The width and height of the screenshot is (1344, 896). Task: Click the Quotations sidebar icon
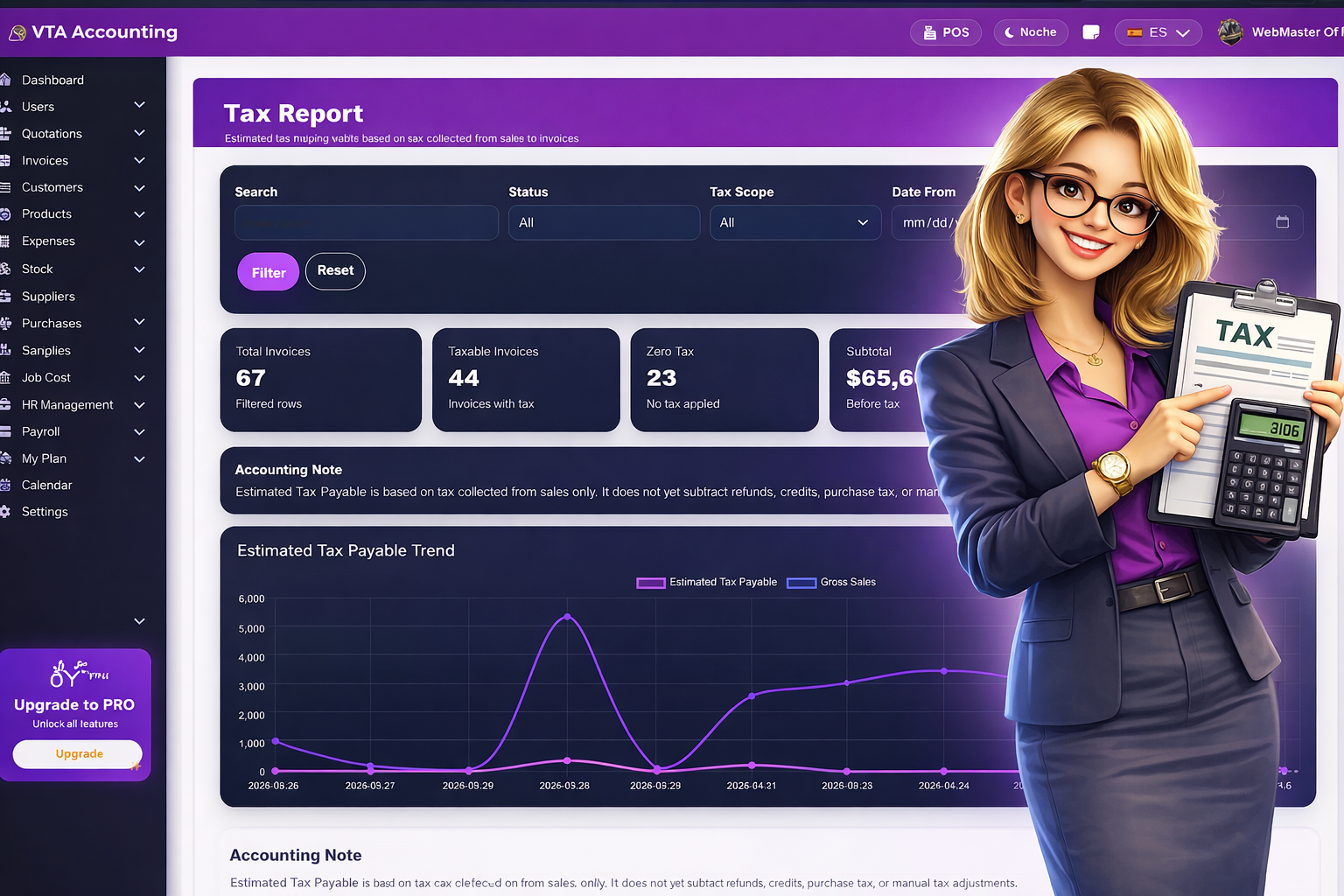[x=4, y=134]
